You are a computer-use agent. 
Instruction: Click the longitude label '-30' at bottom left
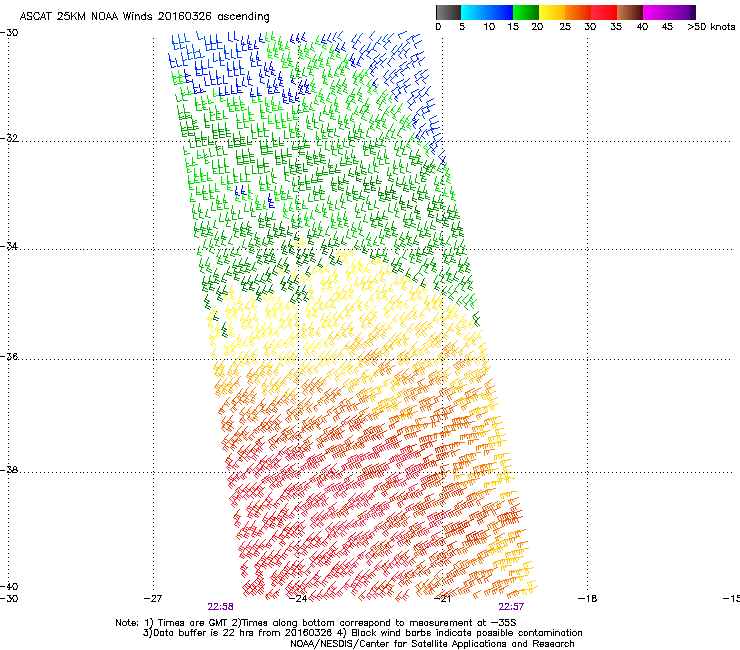point(9,599)
